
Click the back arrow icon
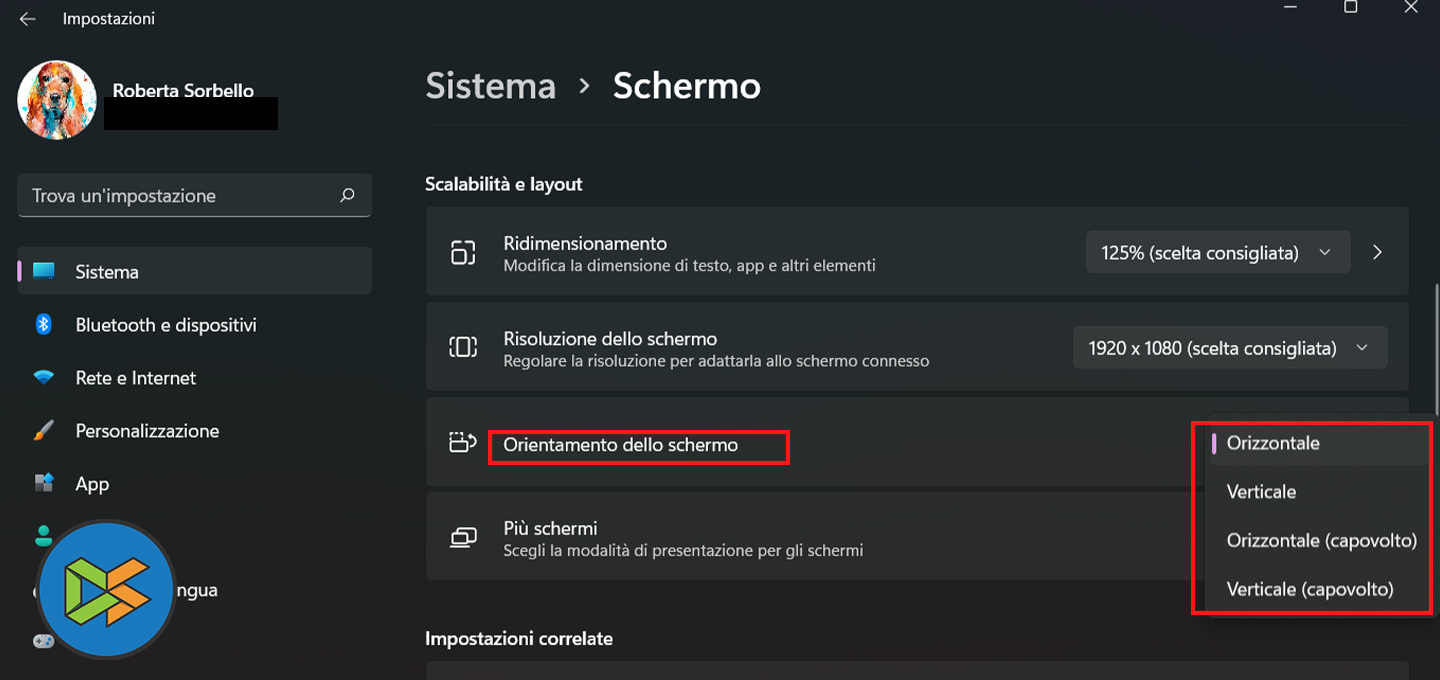coord(27,19)
